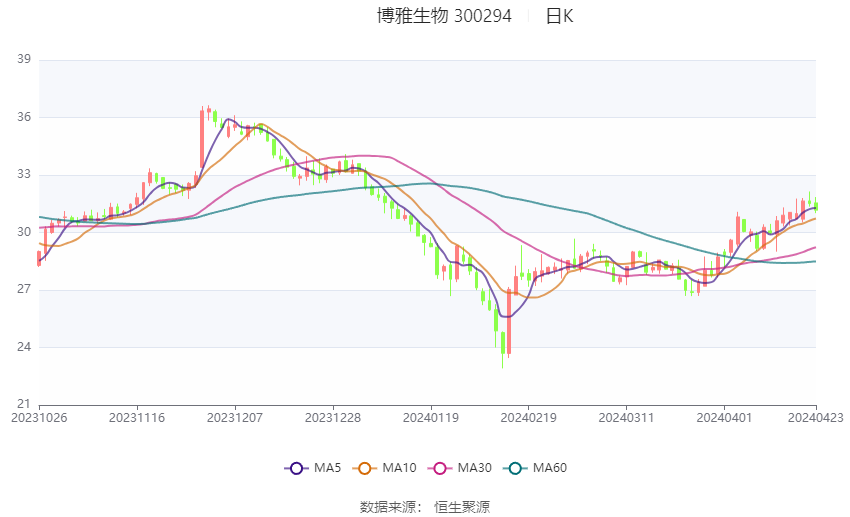The image size is (850, 517).
Task: Click the MA60 teal legend circle
Action: pyautogui.click(x=515, y=468)
